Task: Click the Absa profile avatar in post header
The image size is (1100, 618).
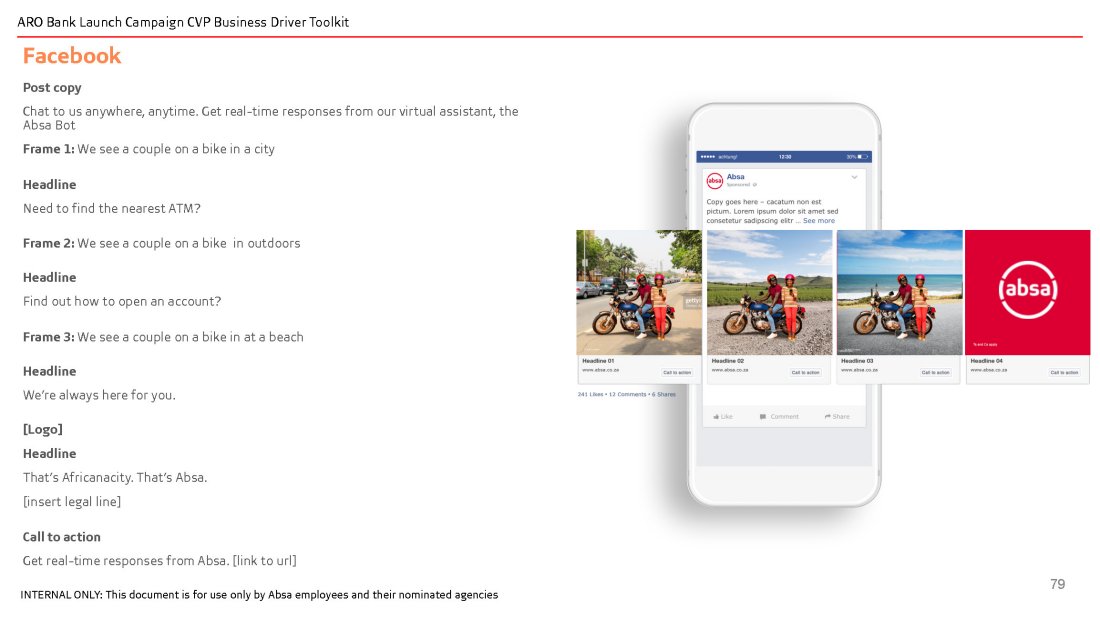Action: [714, 181]
